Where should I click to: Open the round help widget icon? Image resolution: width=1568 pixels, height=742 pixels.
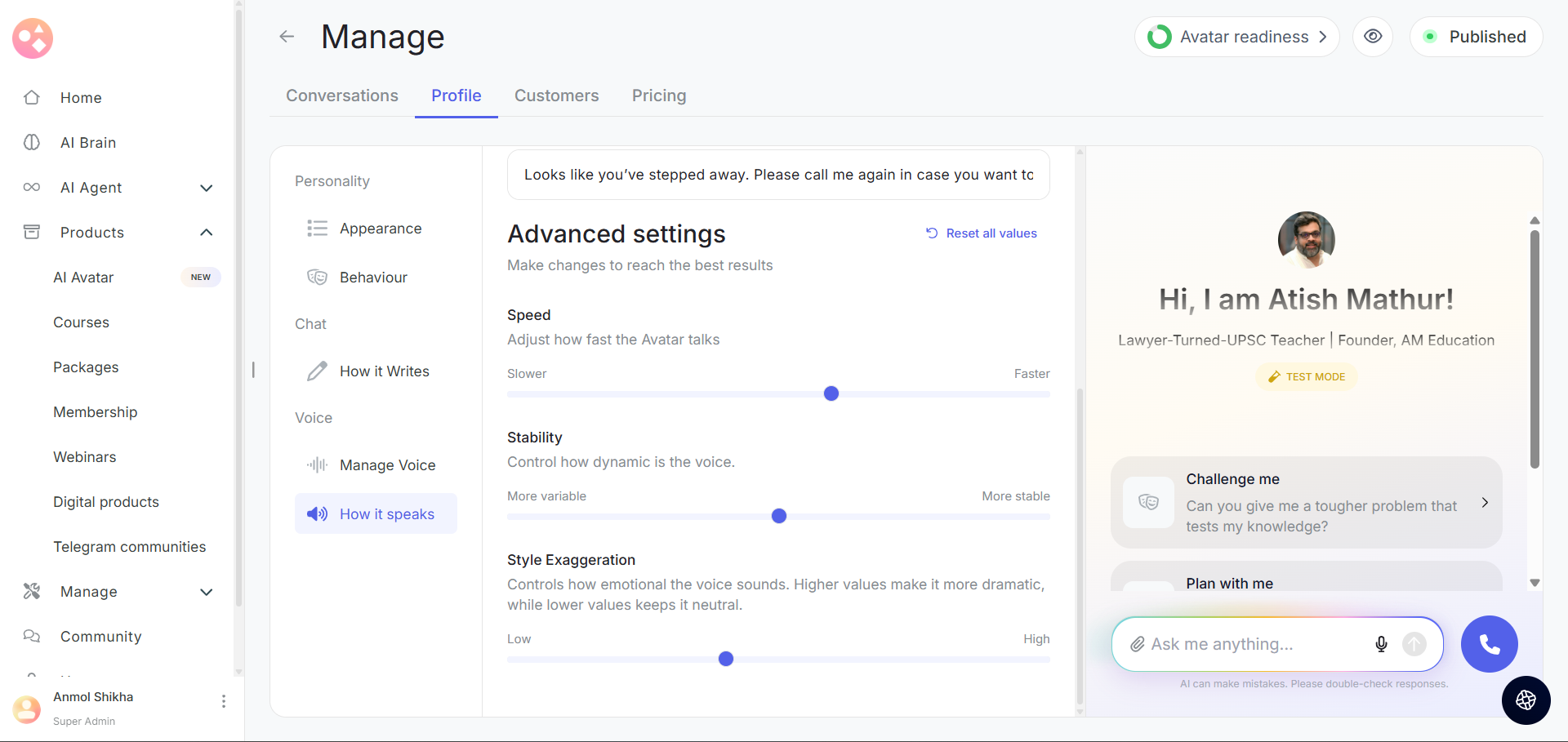(1526, 700)
